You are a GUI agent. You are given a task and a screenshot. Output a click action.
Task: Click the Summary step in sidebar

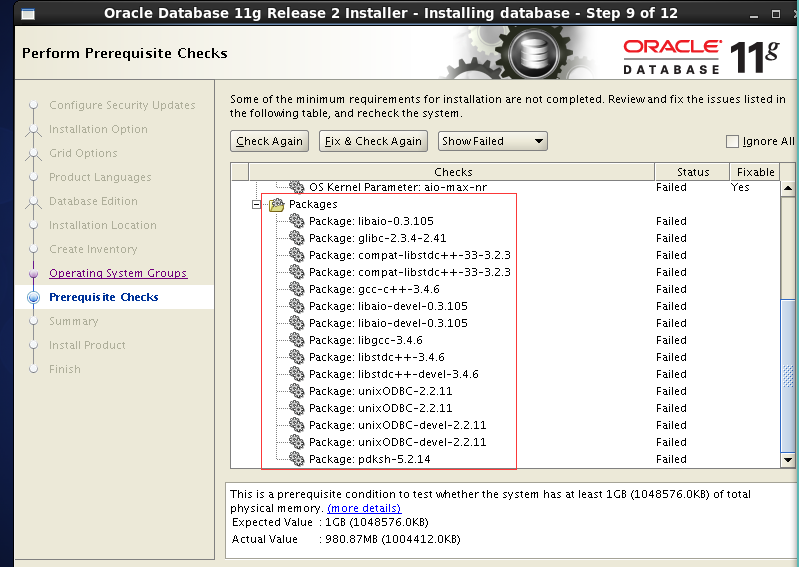tap(73, 321)
